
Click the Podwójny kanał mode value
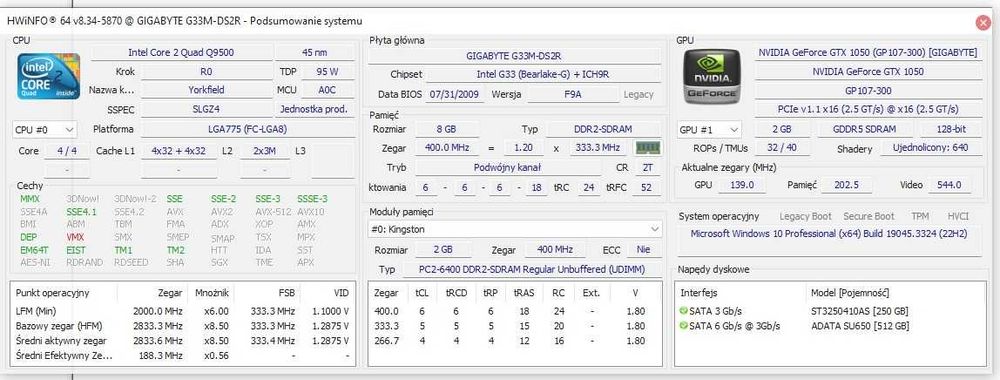click(x=507, y=168)
